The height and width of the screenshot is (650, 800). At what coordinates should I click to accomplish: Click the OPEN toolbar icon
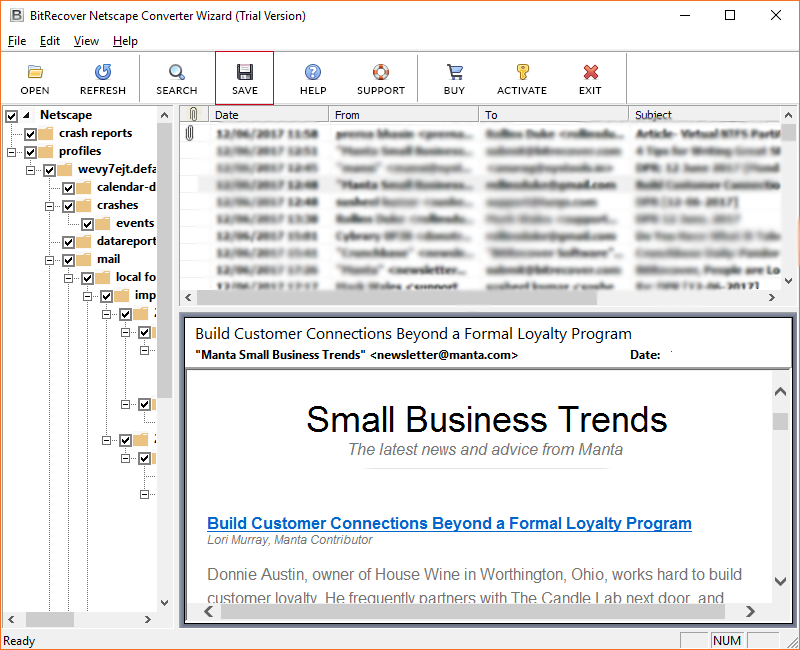pos(35,72)
